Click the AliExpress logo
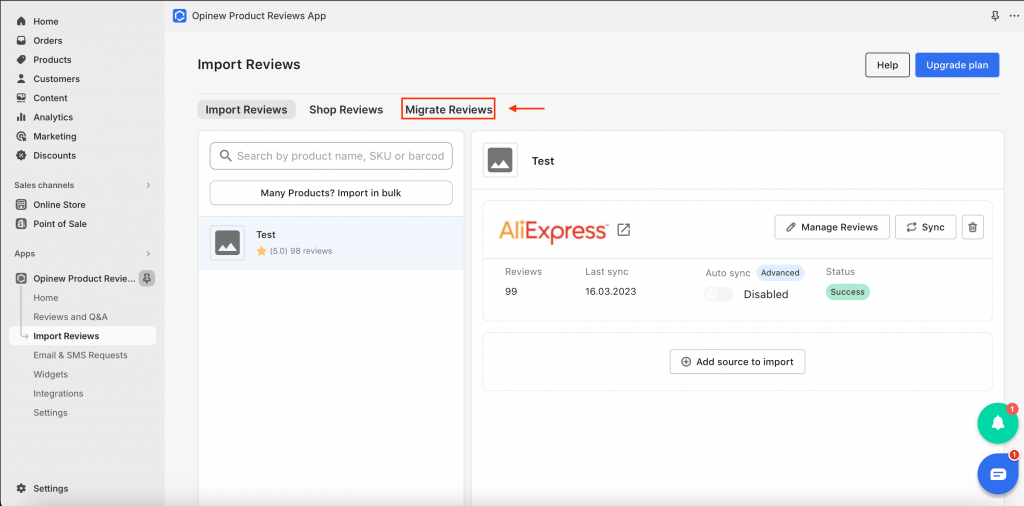Image resolution: width=1024 pixels, height=506 pixels. [554, 230]
